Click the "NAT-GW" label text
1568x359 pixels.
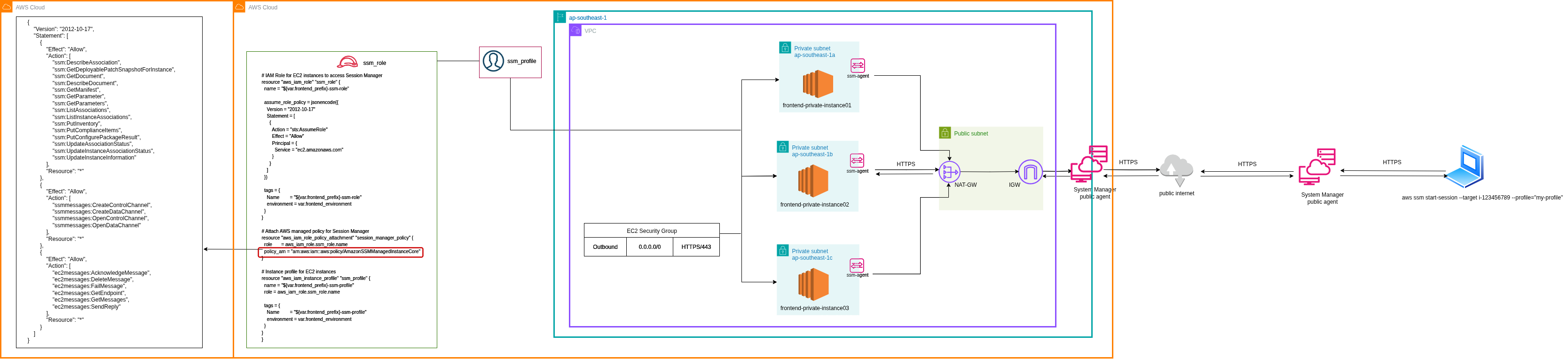pyautogui.click(x=965, y=185)
